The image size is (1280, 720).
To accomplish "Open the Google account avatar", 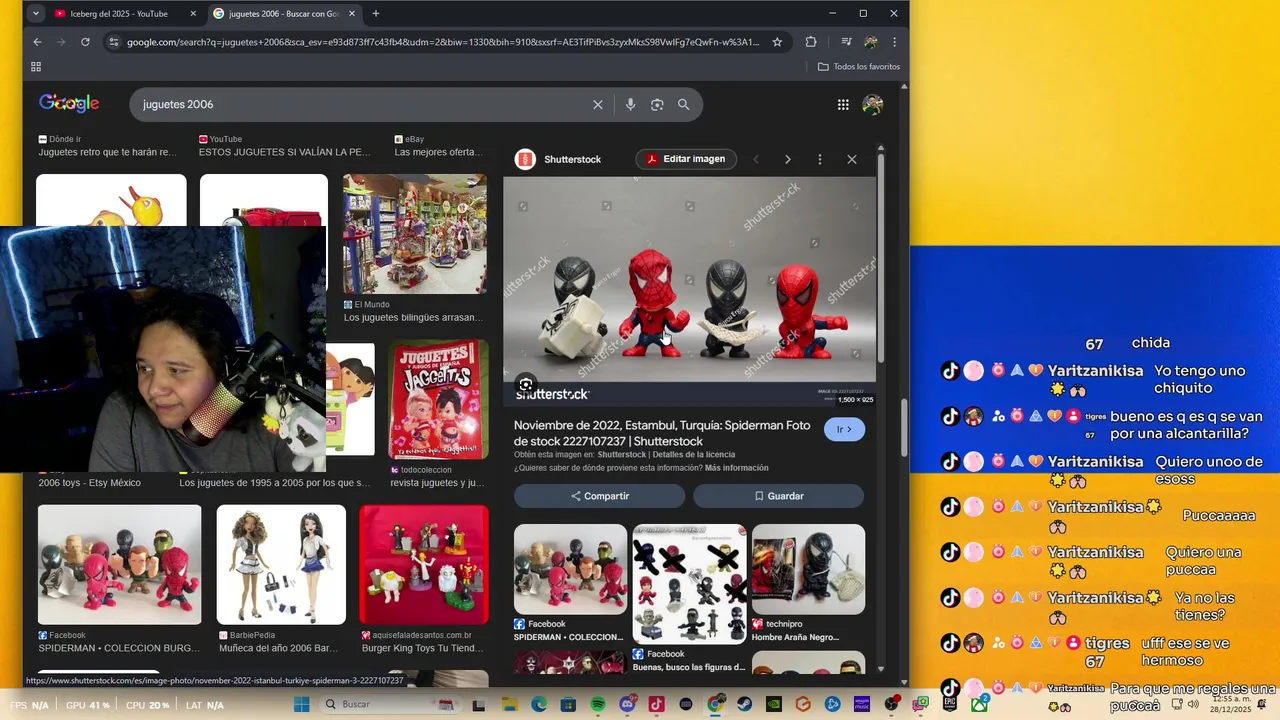I will (873, 104).
